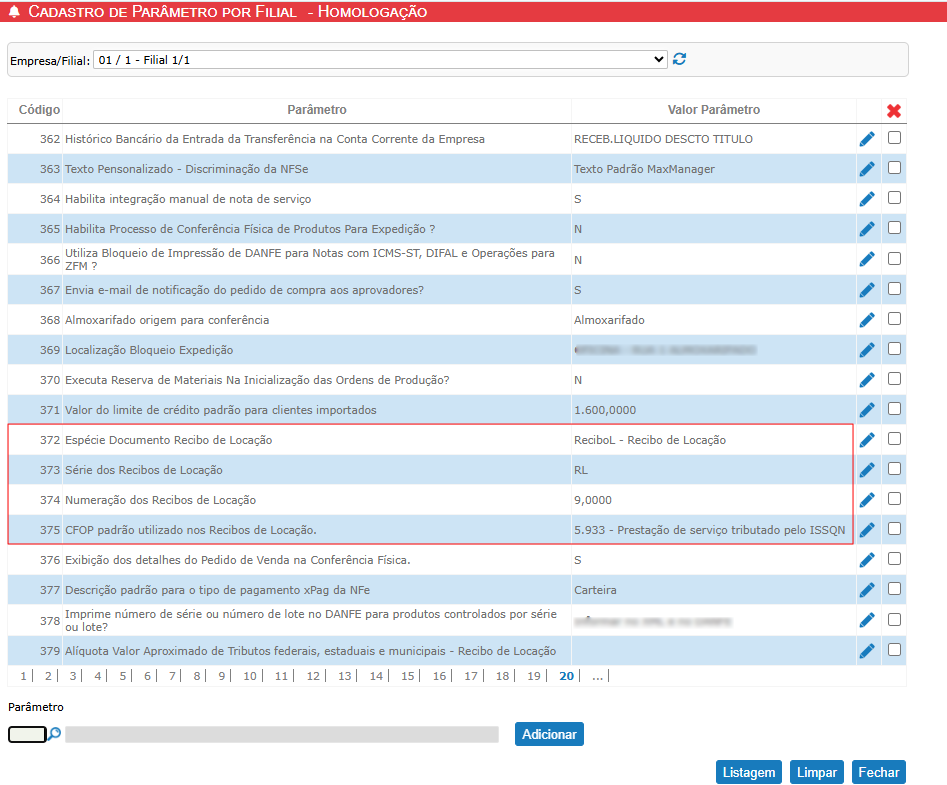Check the box for parameter 362
Image resolution: width=947 pixels, height=785 pixels.
coord(894,138)
